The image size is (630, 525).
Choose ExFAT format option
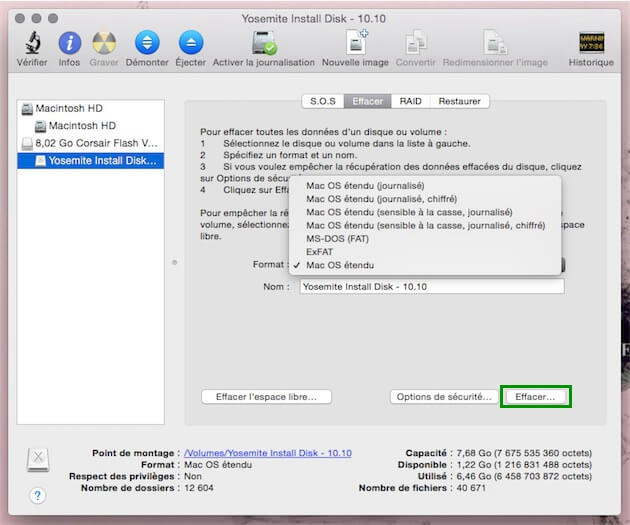(425, 252)
